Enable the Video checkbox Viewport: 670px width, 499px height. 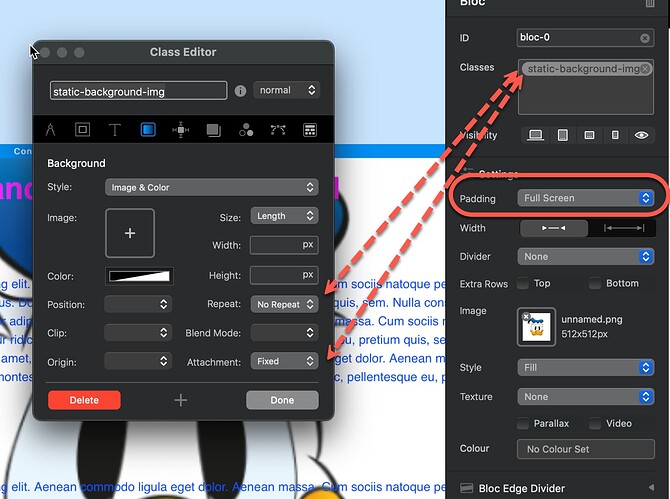point(595,424)
